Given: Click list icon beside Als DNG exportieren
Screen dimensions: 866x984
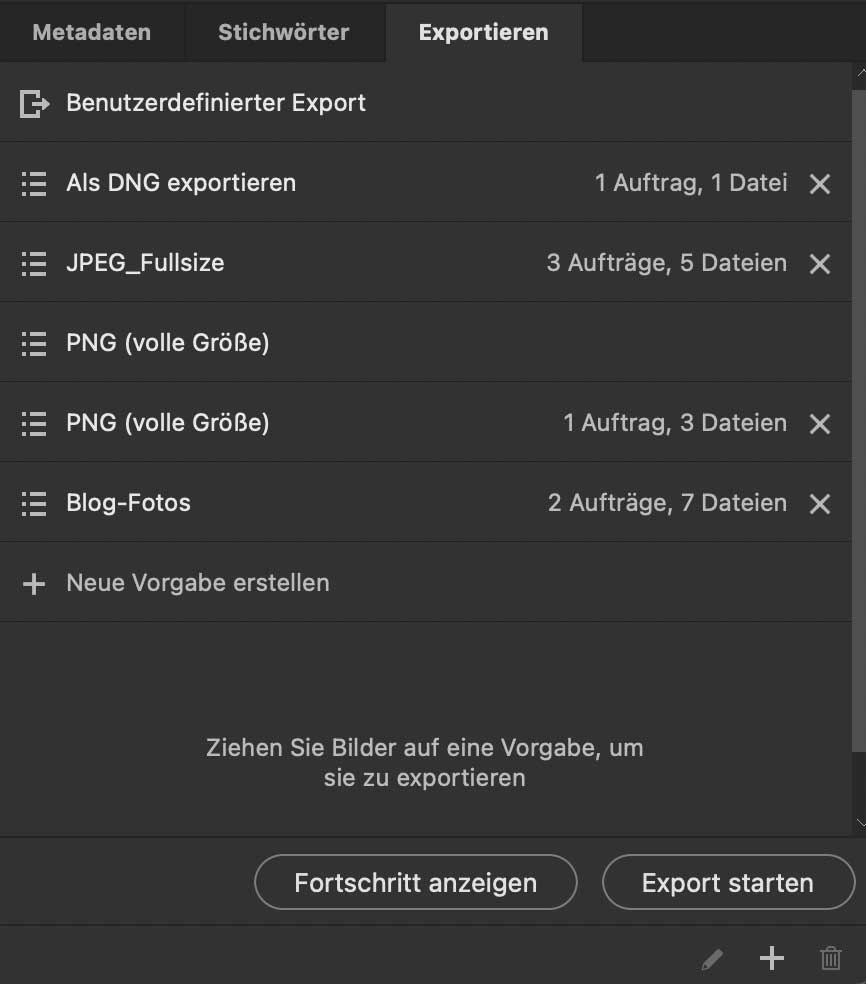Looking at the screenshot, I should pos(34,183).
